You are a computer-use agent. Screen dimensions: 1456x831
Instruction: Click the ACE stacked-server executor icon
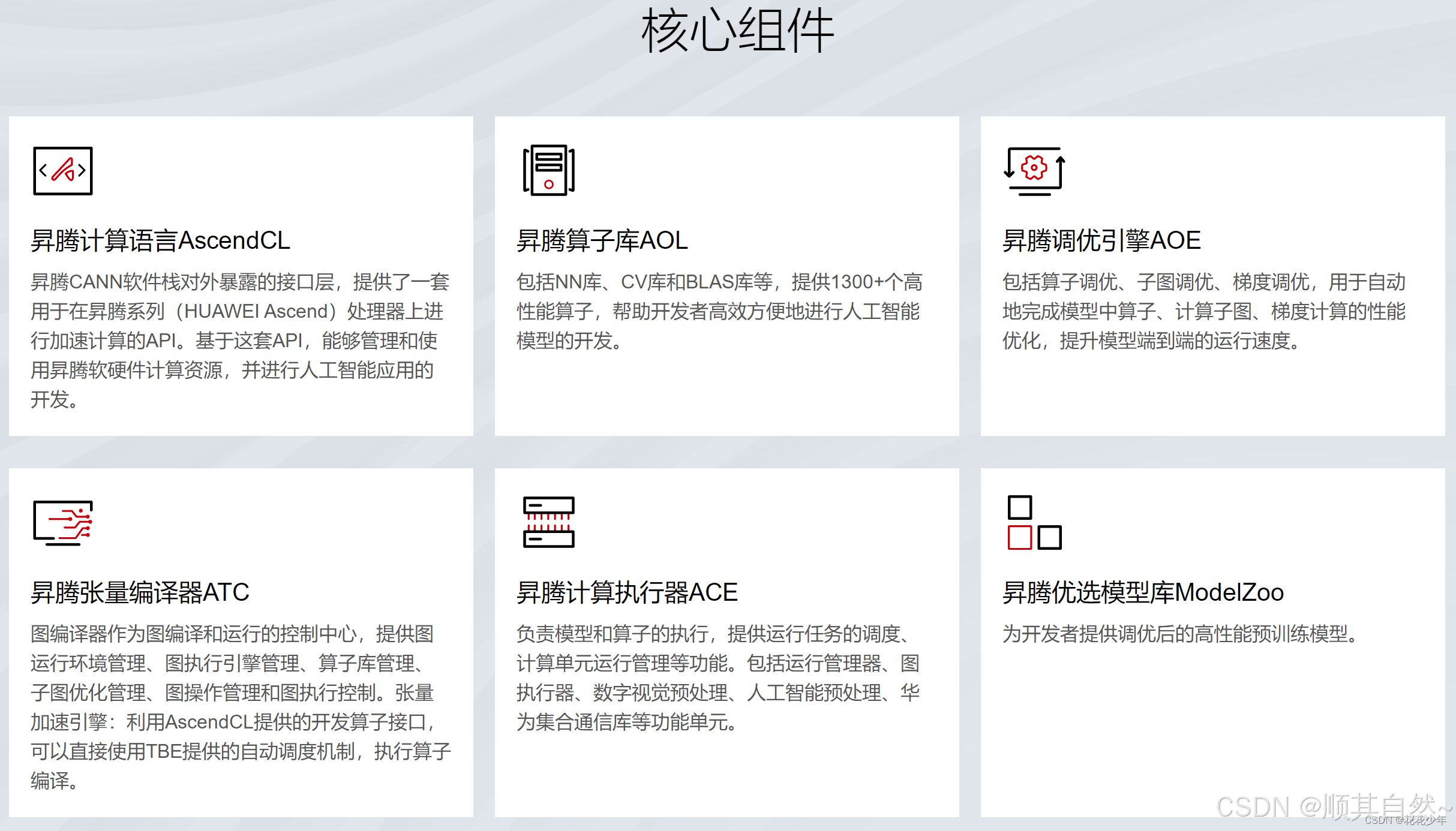tap(548, 522)
